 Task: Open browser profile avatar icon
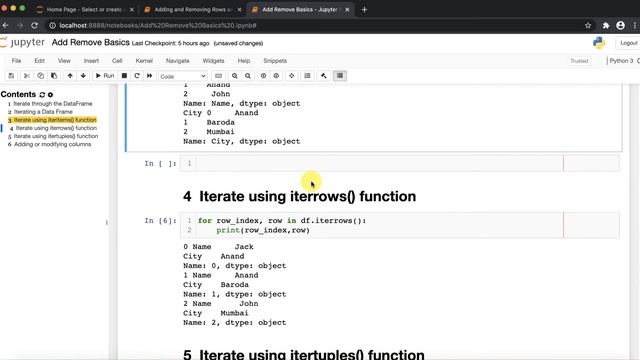click(x=620, y=26)
